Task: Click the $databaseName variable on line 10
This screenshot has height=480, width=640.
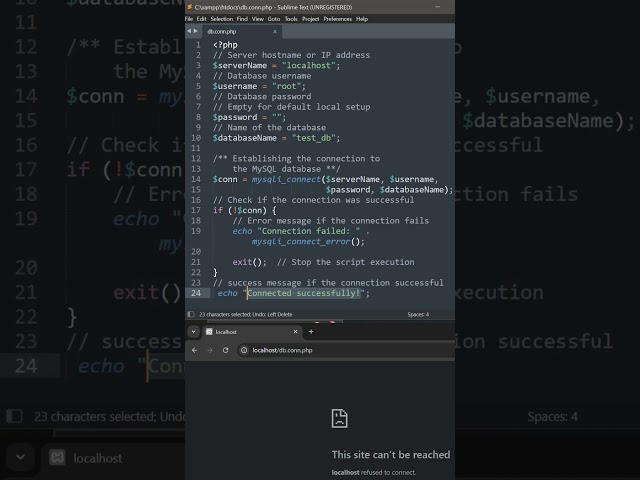Action: click(244, 138)
